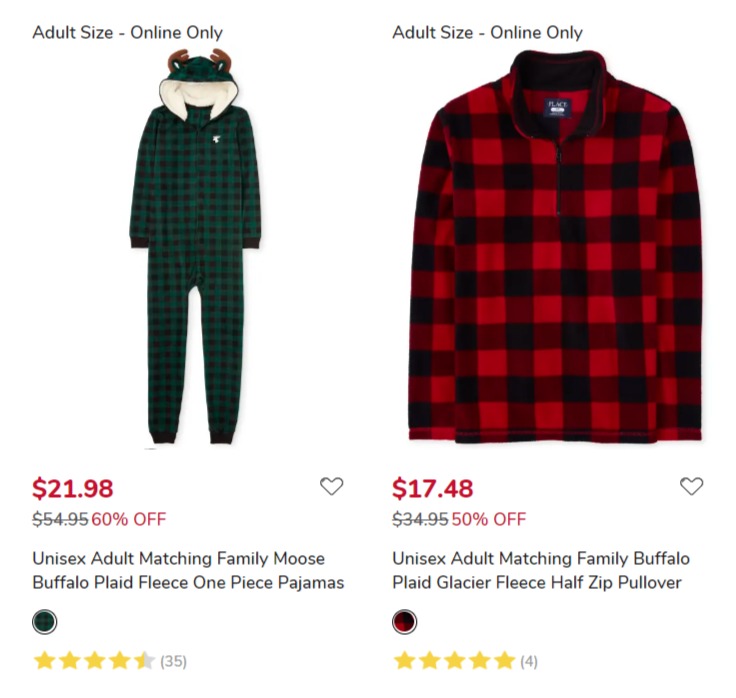The width and height of the screenshot is (736, 698).
Task: Click the $21.98 sale price
Action: pyautogui.click(x=73, y=488)
